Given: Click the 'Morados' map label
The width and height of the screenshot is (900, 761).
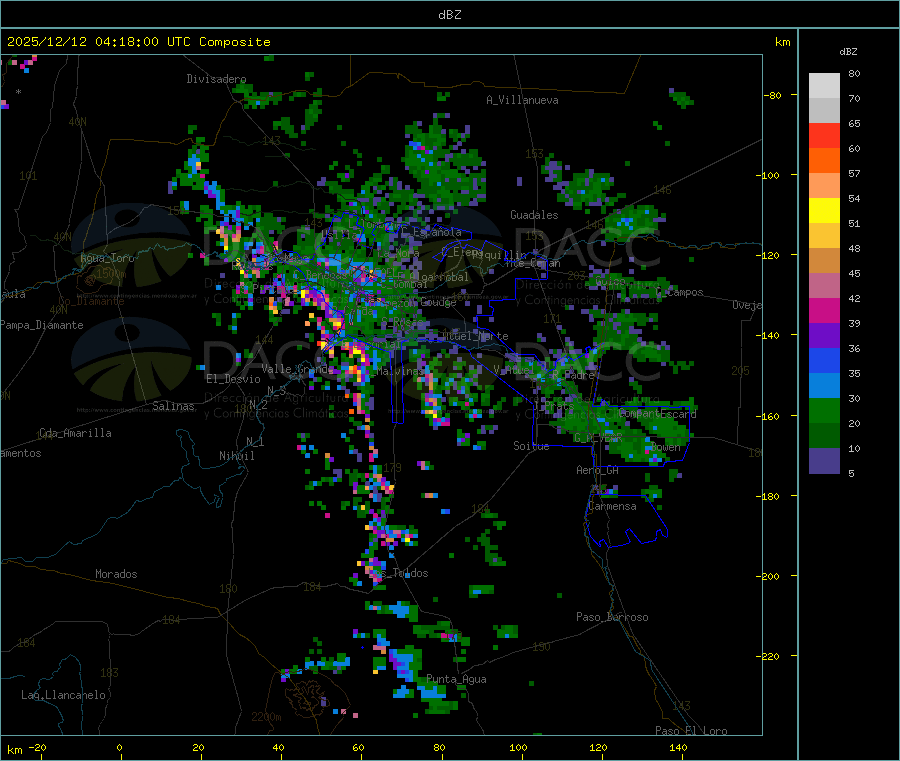Looking at the screenshot, I should click(117, 574).
